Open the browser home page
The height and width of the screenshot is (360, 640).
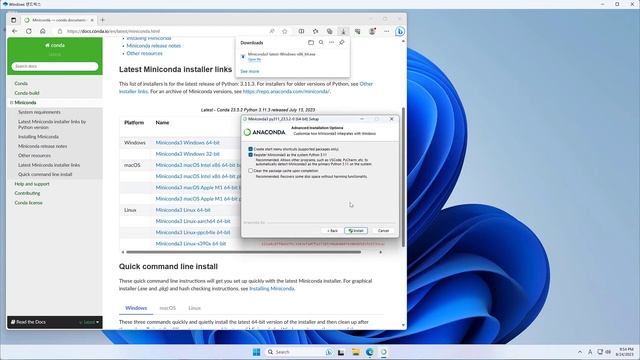42,31
